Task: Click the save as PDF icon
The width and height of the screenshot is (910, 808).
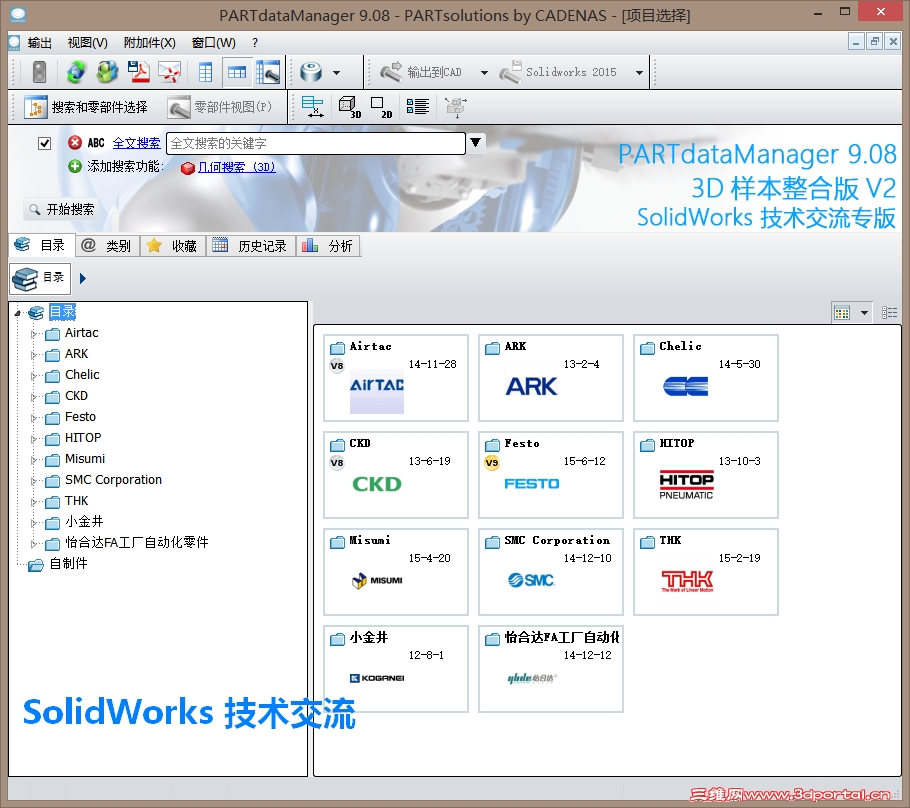Action: pos(139,72)
